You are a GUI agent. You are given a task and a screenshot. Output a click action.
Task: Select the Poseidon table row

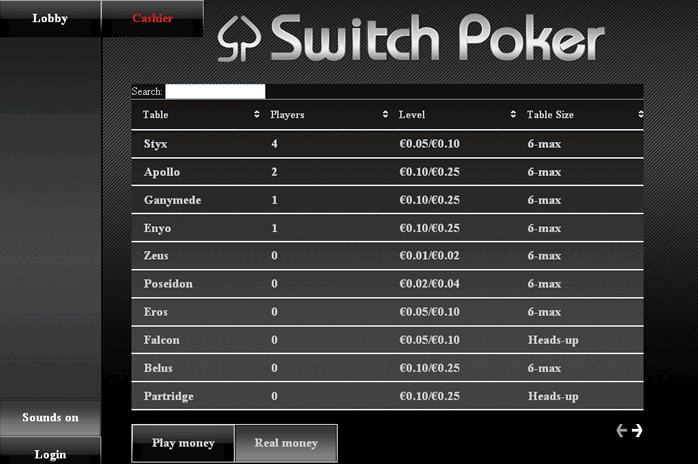click(387, 284)
